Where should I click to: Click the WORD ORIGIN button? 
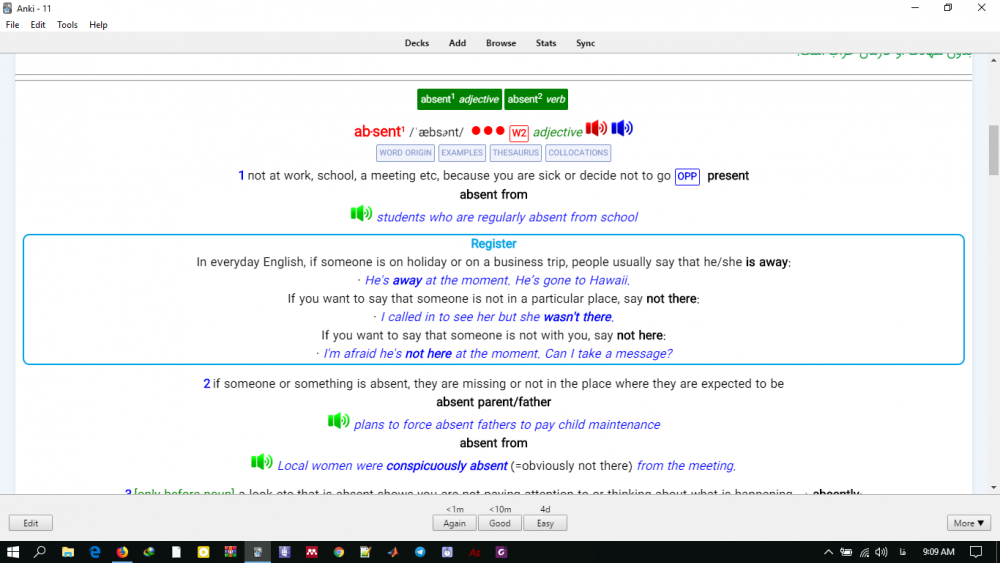pos(405,153)
